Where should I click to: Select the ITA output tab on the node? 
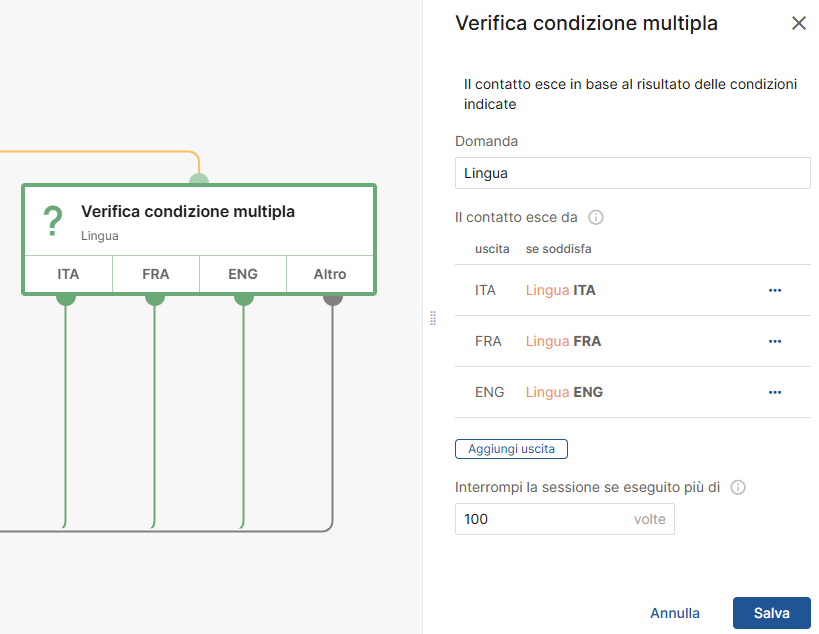67,273
